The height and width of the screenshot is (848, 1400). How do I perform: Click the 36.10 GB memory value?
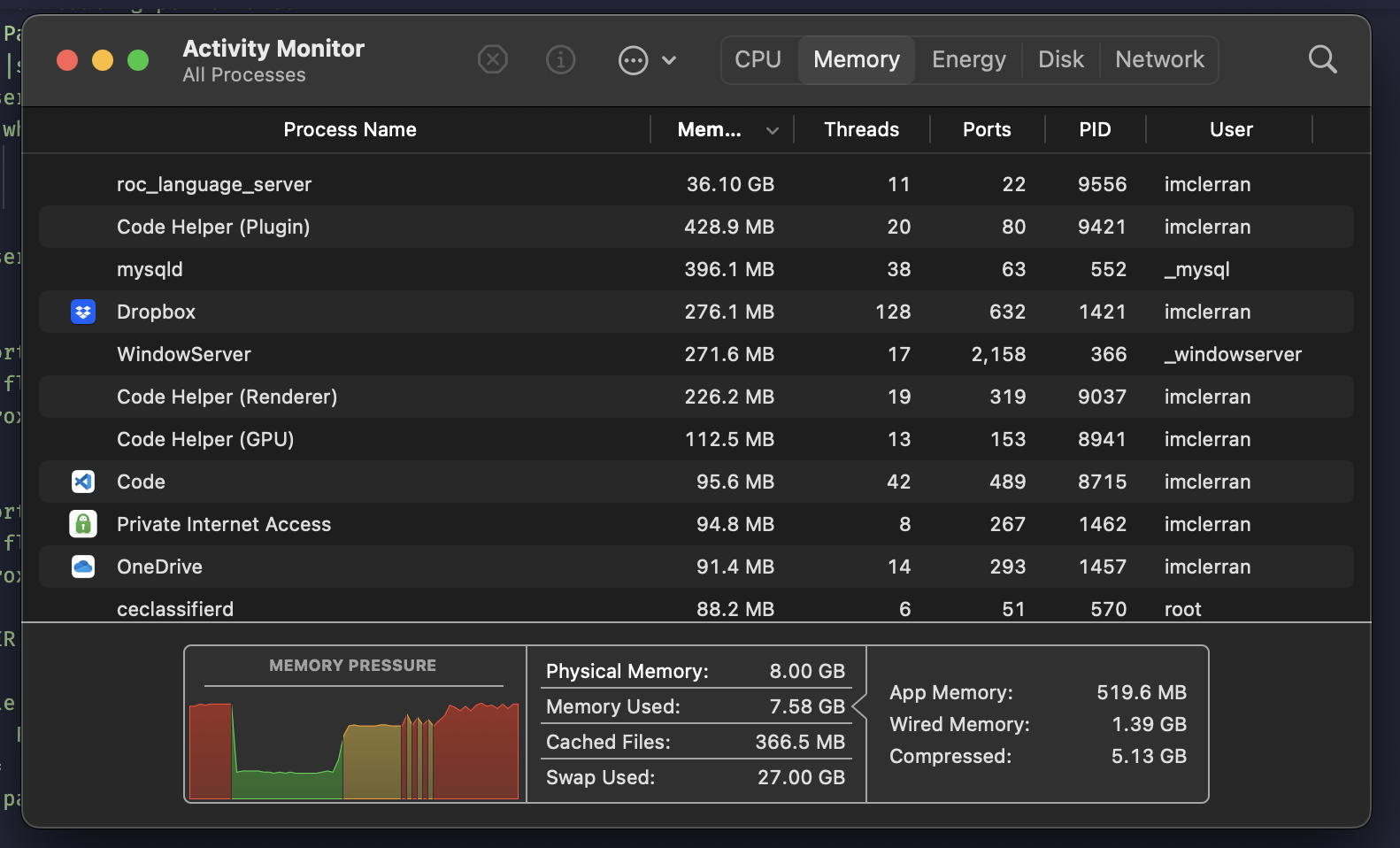click(730, 184)
